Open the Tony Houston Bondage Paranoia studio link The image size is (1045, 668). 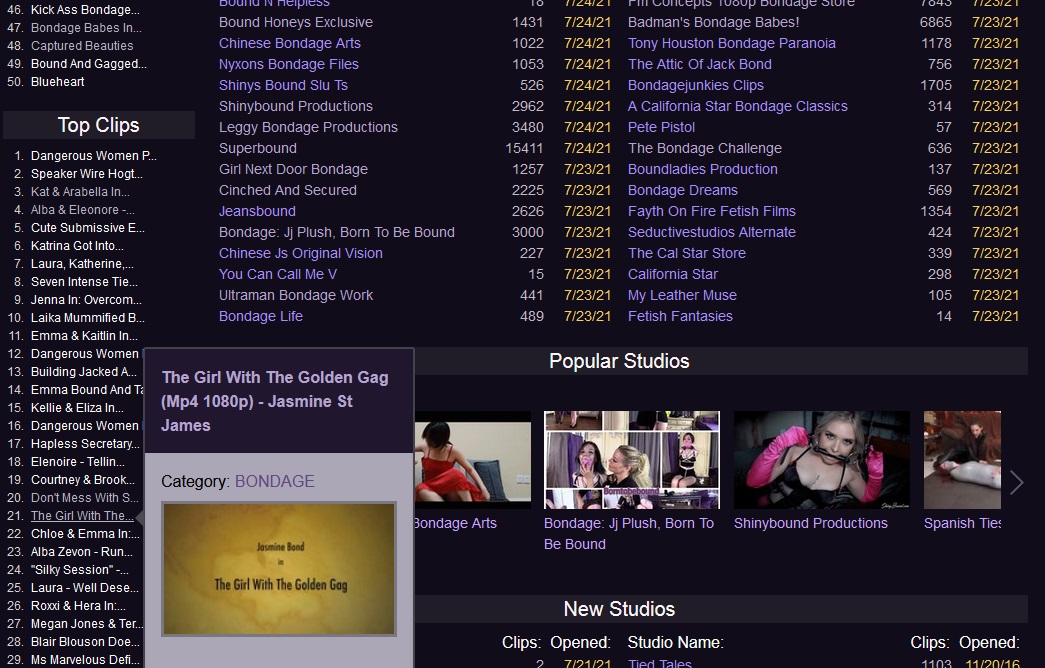[731, 43]
